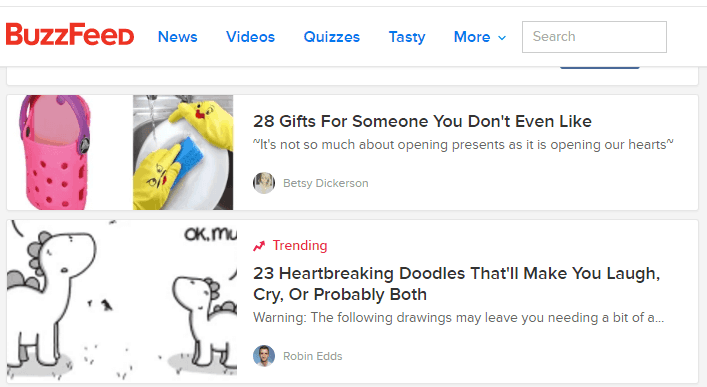Click Robin Edds author name
This screenshot has width=707, height=387.
pos(312,356)
